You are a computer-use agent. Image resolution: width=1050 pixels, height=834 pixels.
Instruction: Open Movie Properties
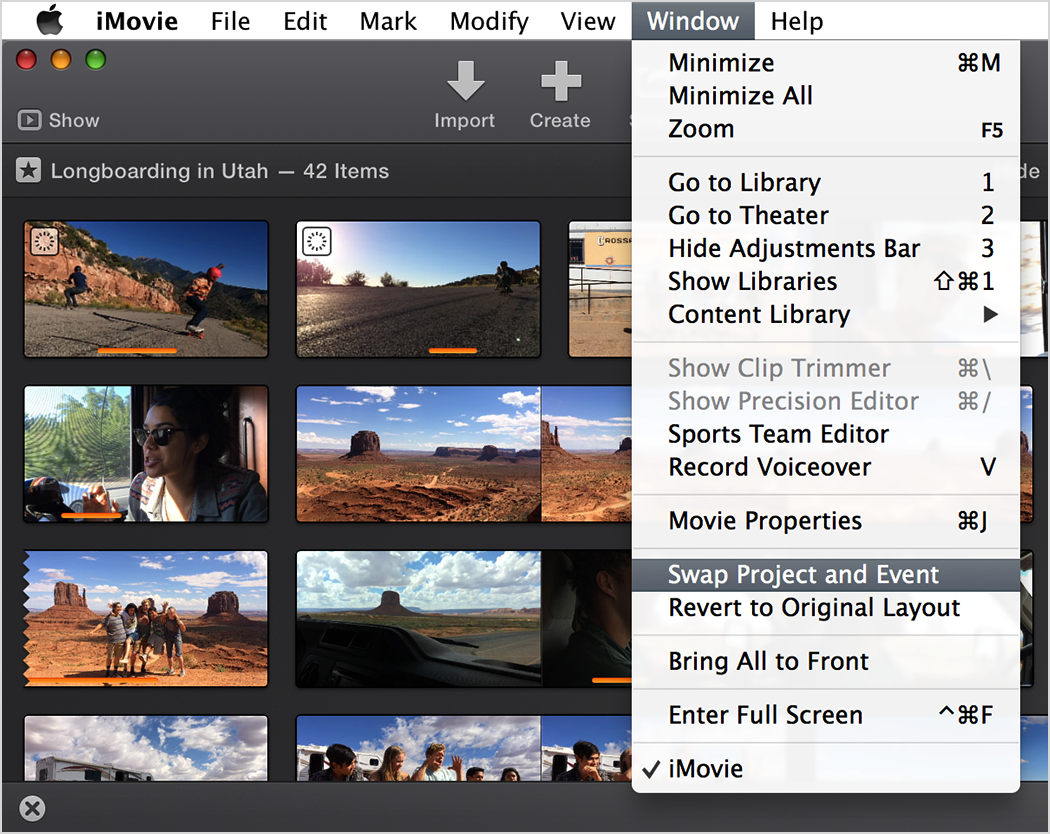826,520
